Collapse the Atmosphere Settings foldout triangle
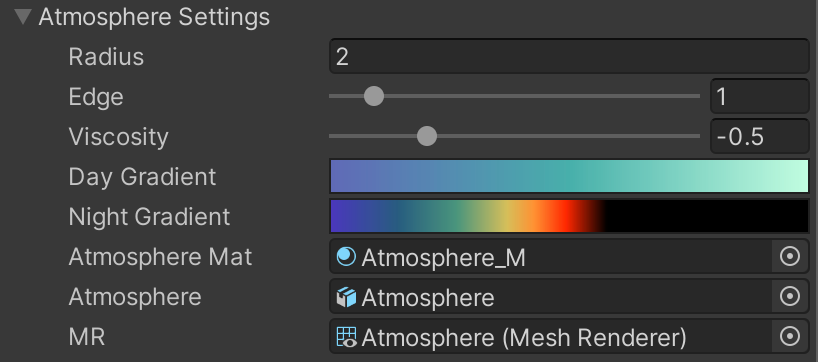Viewport: 818px width, 362px height. tap(23, 17)
